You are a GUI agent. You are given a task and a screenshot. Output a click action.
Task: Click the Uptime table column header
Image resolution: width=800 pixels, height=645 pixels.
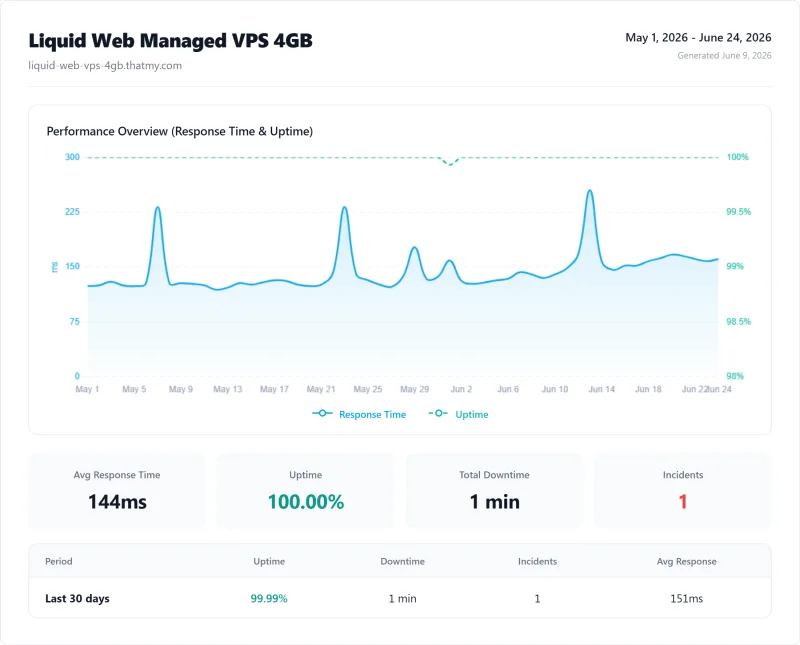click(269, 561)
